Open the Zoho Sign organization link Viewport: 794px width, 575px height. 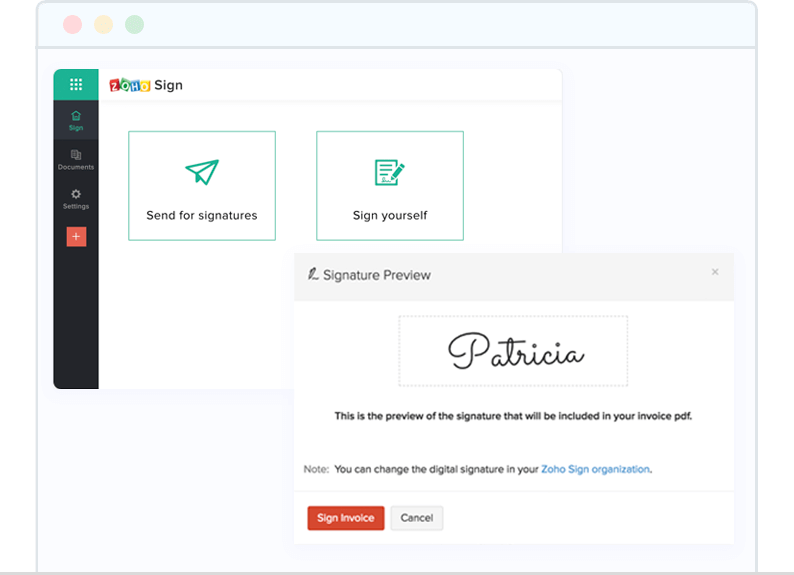pos(595,468)
